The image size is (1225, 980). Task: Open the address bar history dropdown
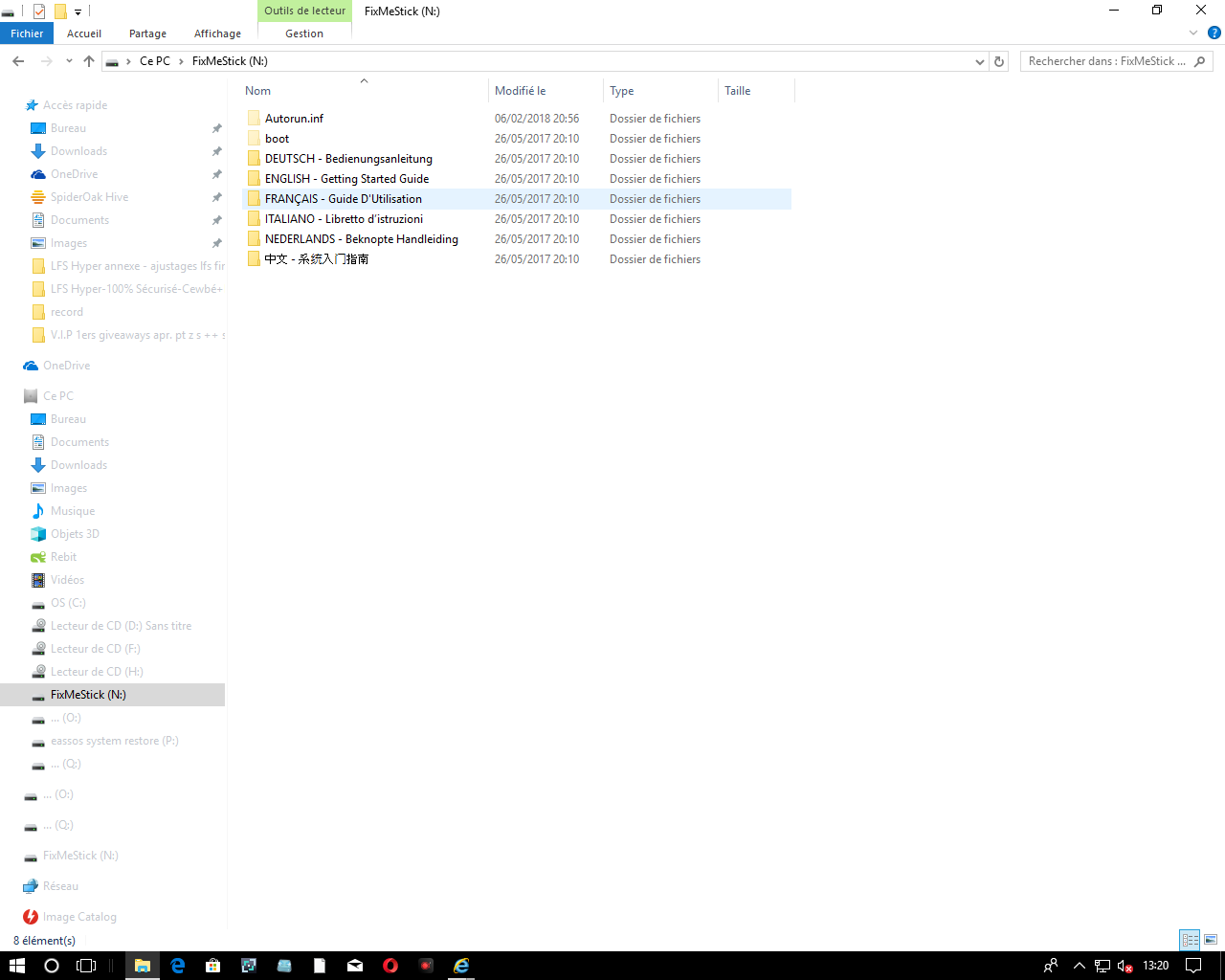[x=979, y=61]
